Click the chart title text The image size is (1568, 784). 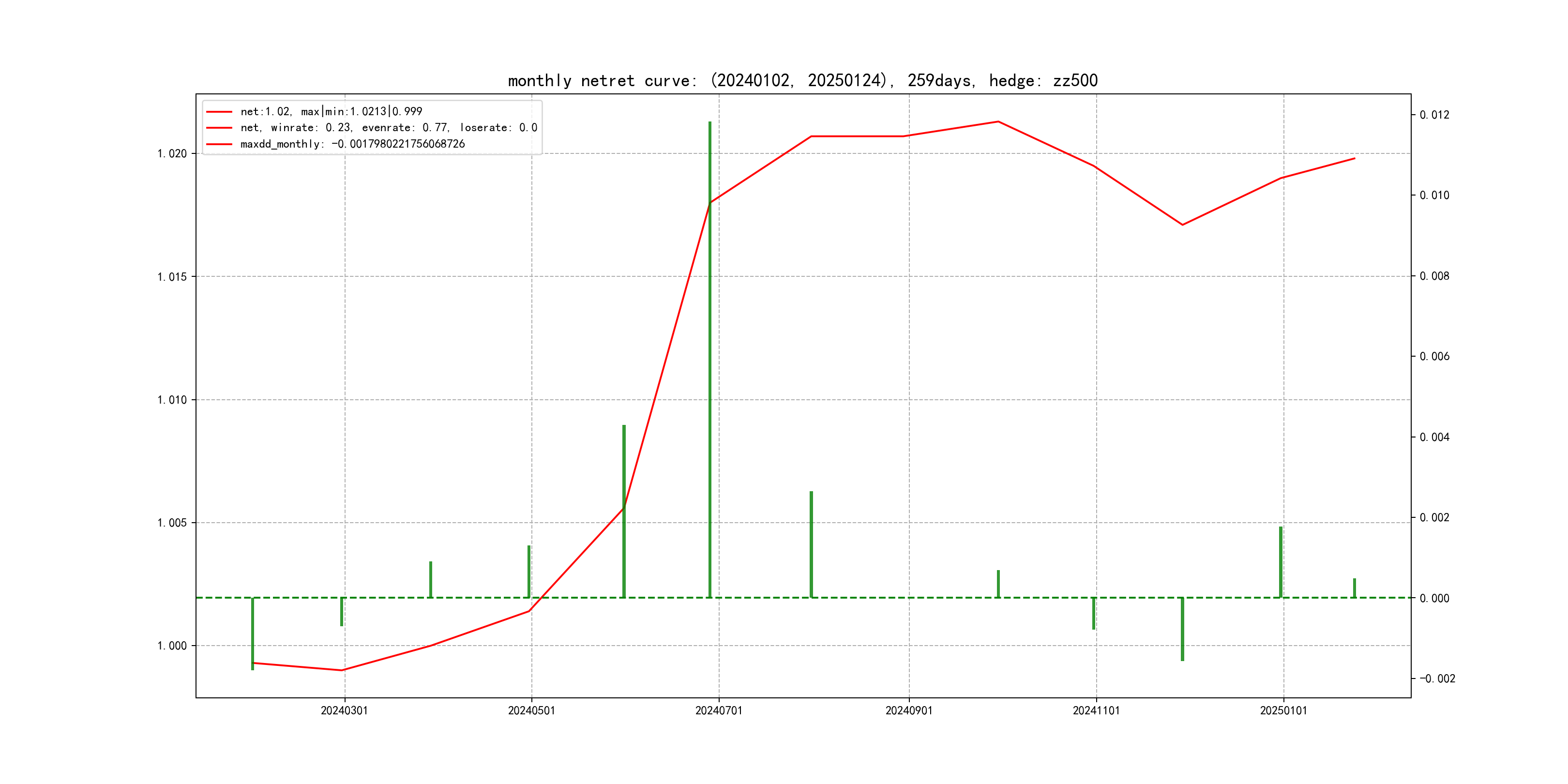802,80
